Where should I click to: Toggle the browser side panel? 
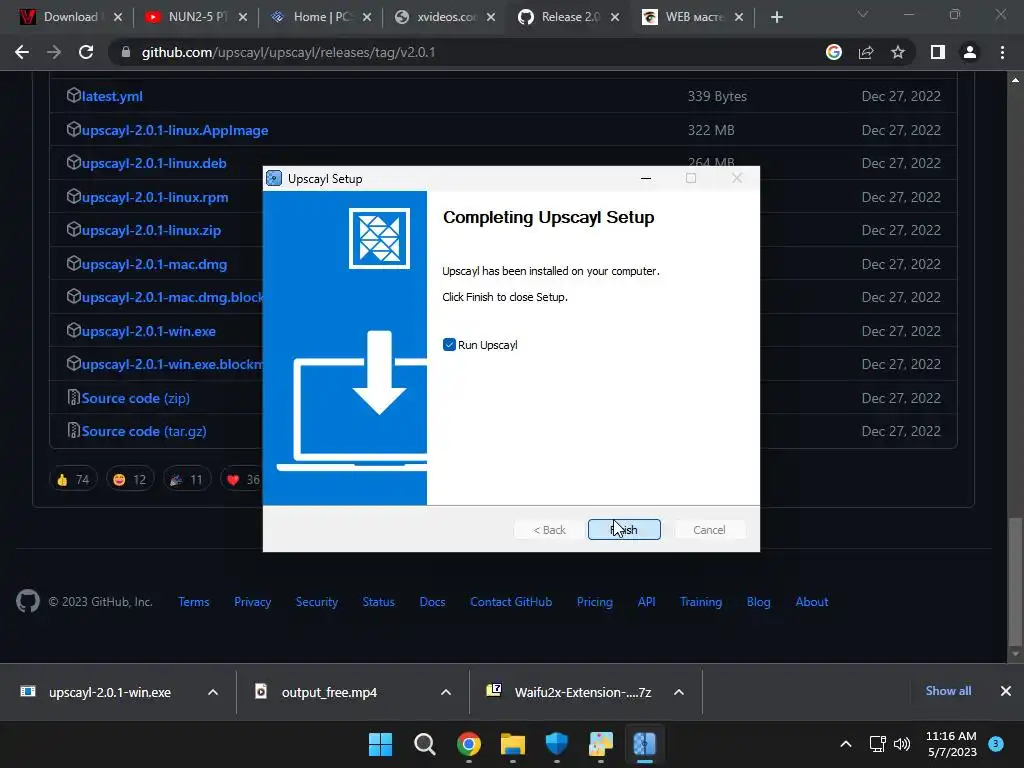938,52
